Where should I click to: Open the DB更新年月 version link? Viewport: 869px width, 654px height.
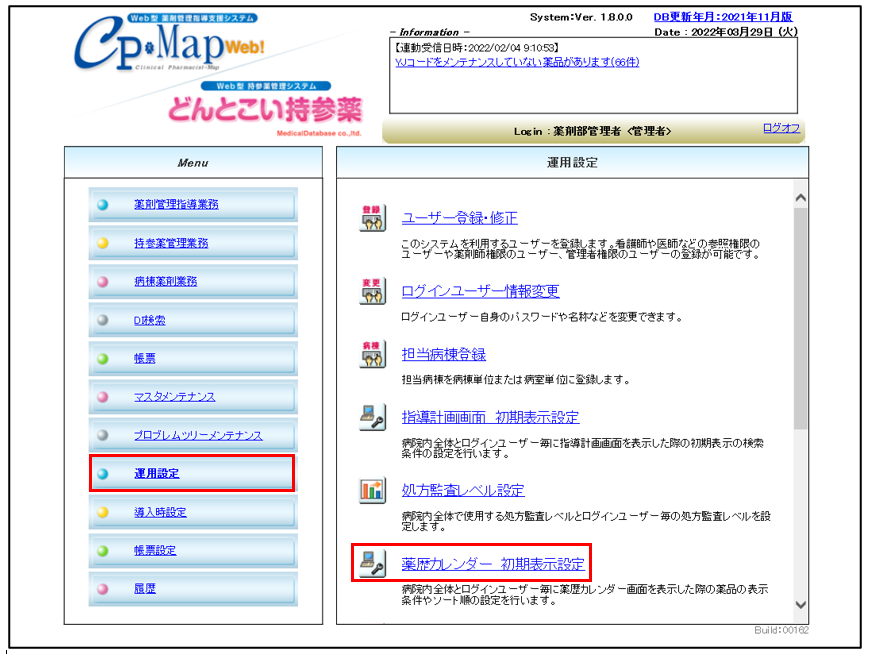tap(725, 17)
